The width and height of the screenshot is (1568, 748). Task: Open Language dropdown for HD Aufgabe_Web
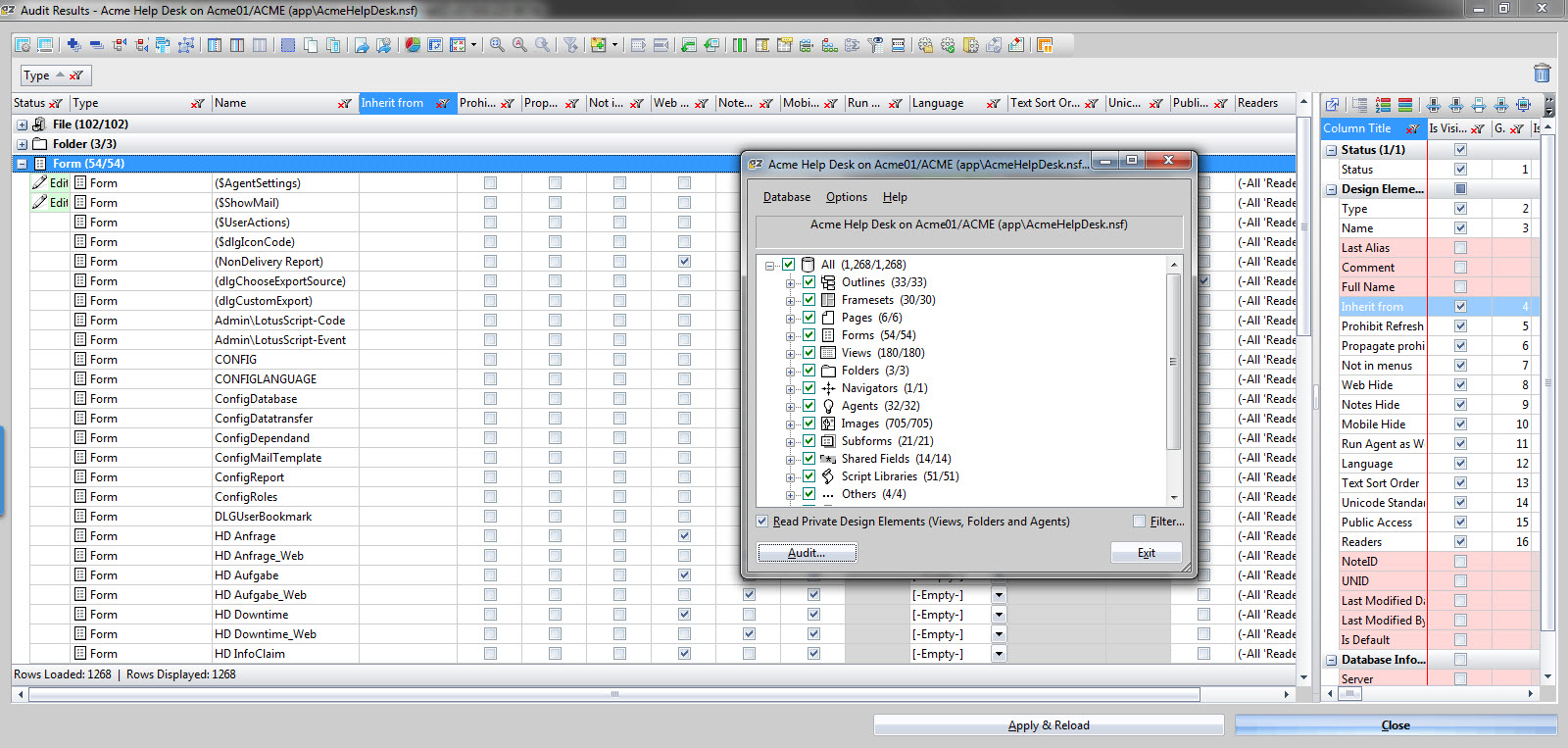tap(999, 595)
